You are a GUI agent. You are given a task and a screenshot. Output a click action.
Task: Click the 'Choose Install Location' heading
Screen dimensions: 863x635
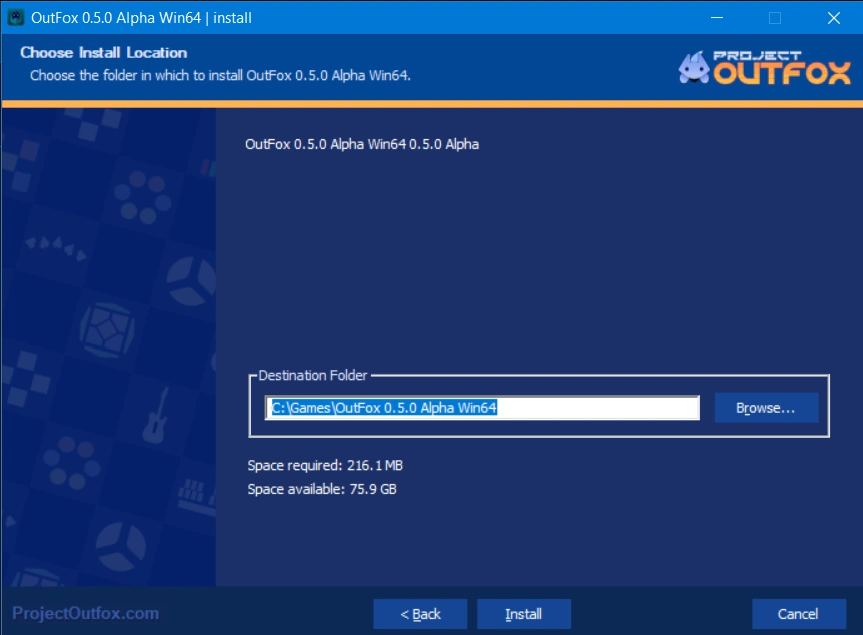pyautogui.click(x=103, y=52)
